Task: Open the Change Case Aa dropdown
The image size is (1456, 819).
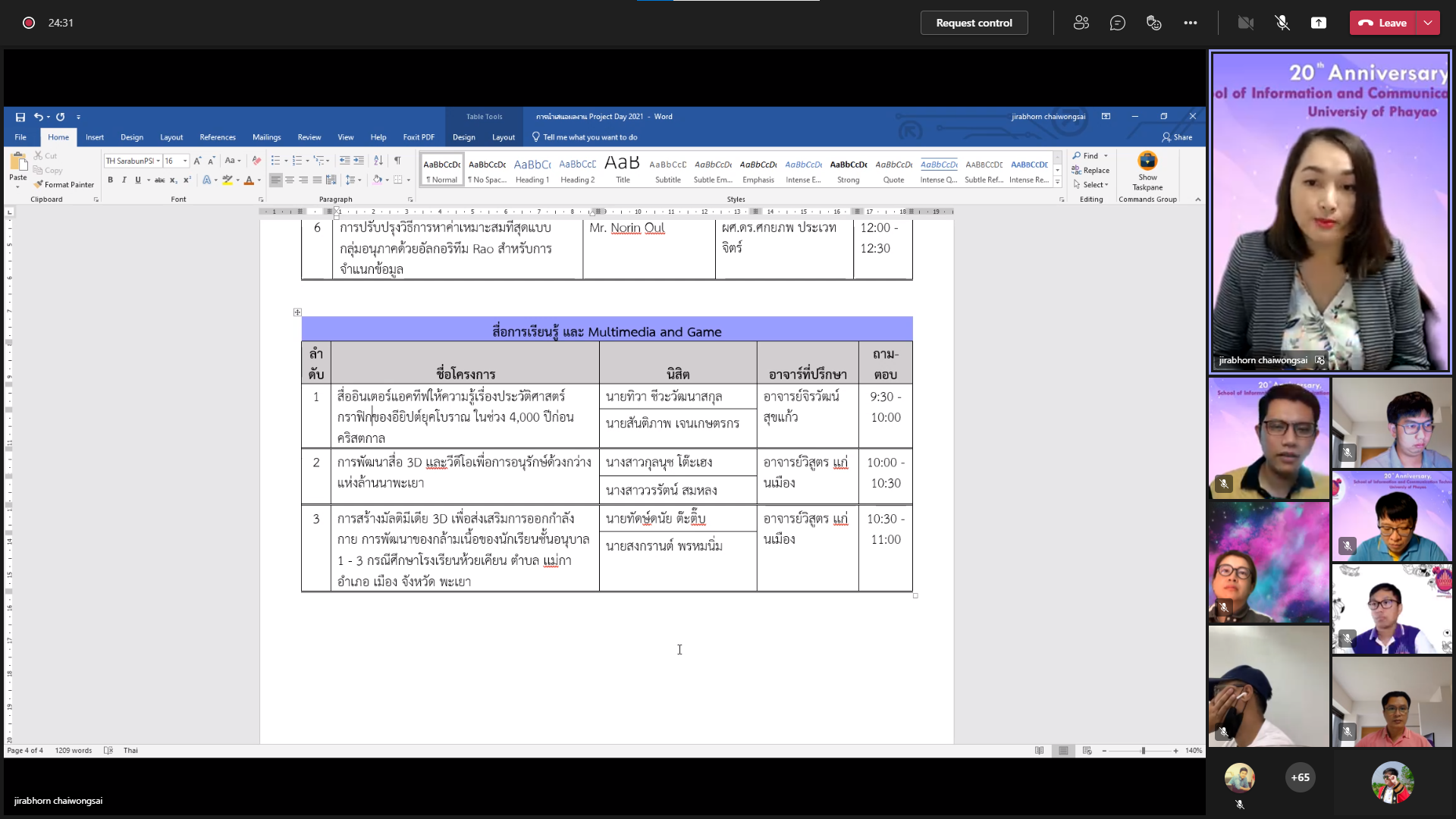Action: coord(232,161)
